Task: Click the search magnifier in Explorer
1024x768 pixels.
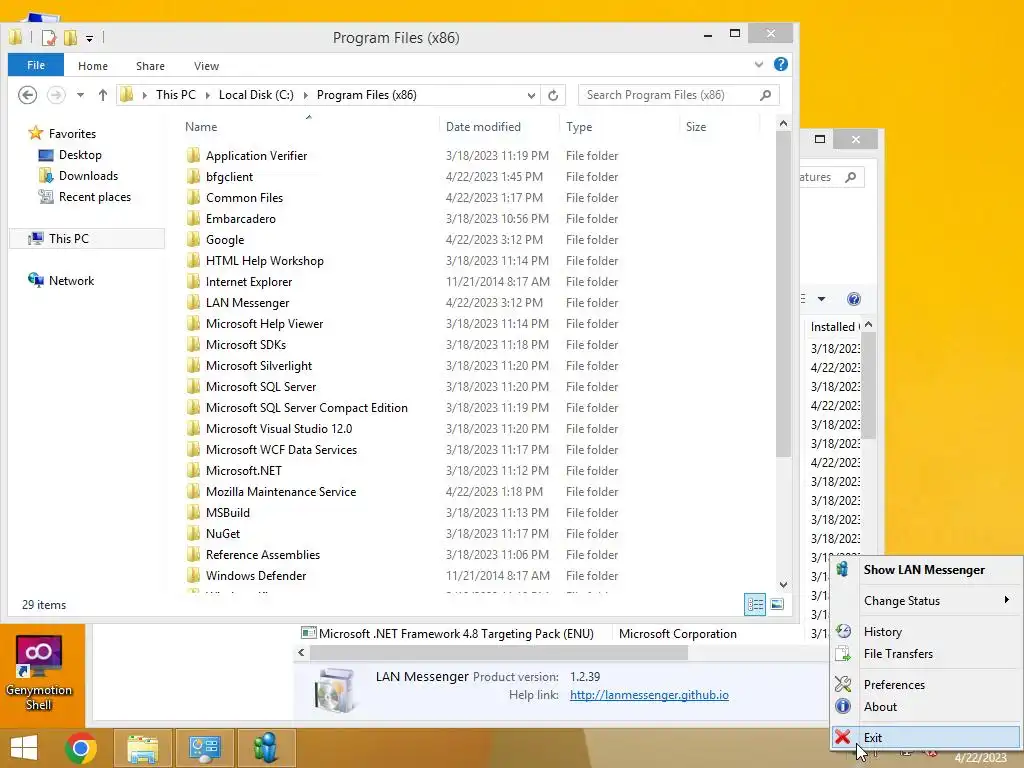Action: pyautogui.click(x=765, y=95)
